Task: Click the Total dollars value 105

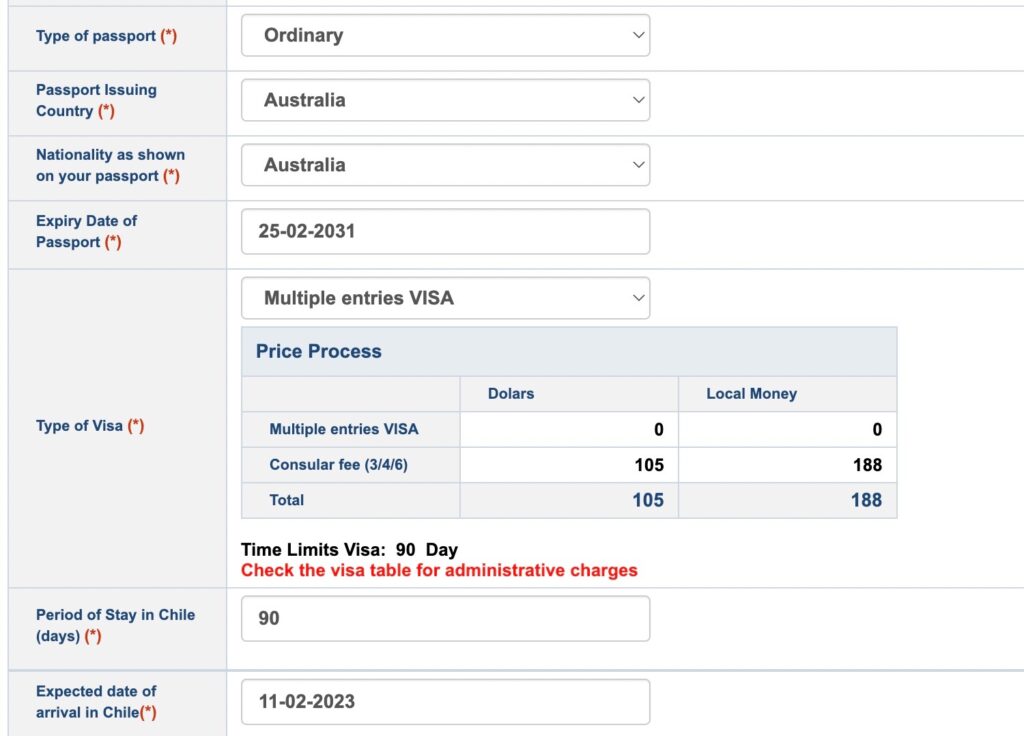Action: point(648,500)
